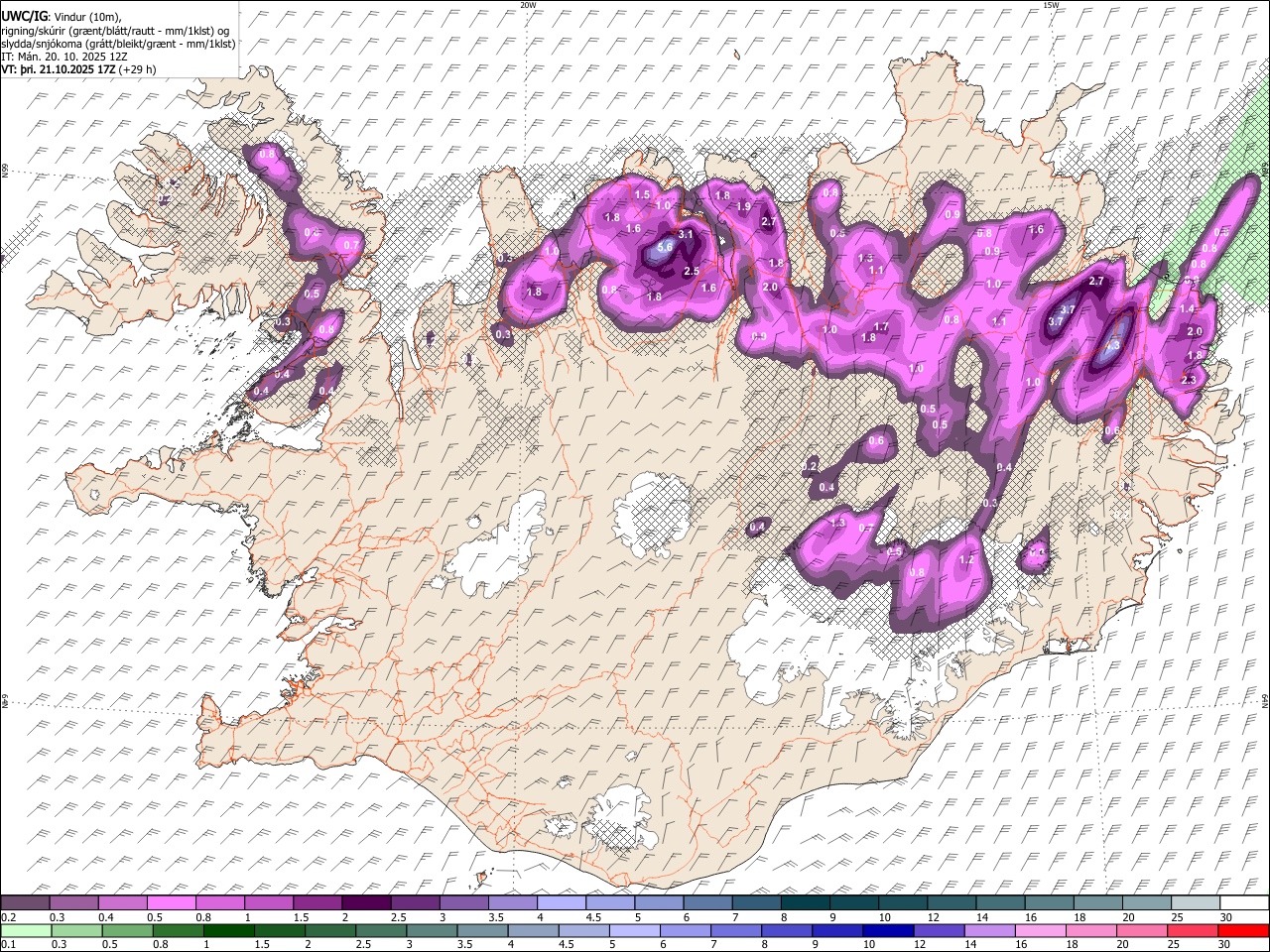
Task: Click the bright pink 0.5 swatch in the upper legend
Action: [x=172, y=903]
